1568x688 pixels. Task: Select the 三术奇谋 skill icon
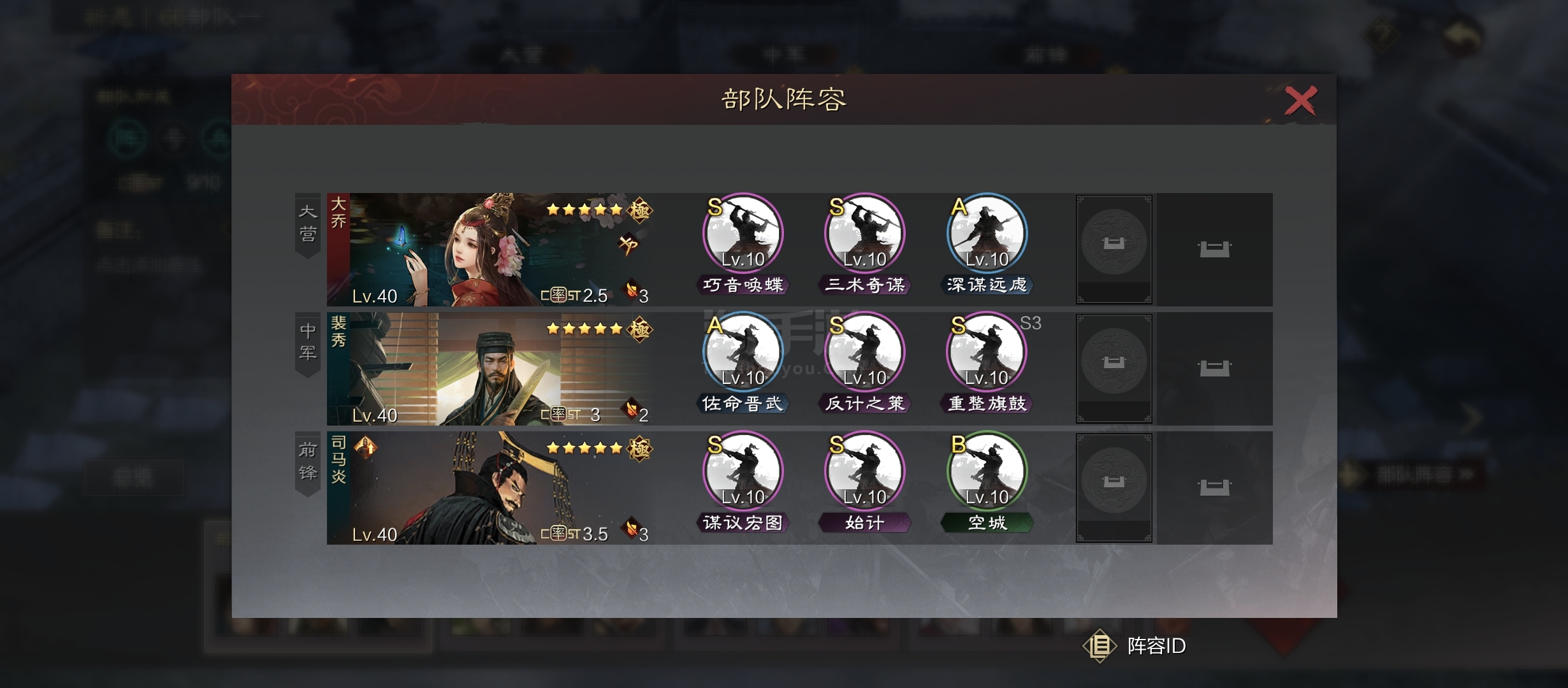tap(865, 234)
